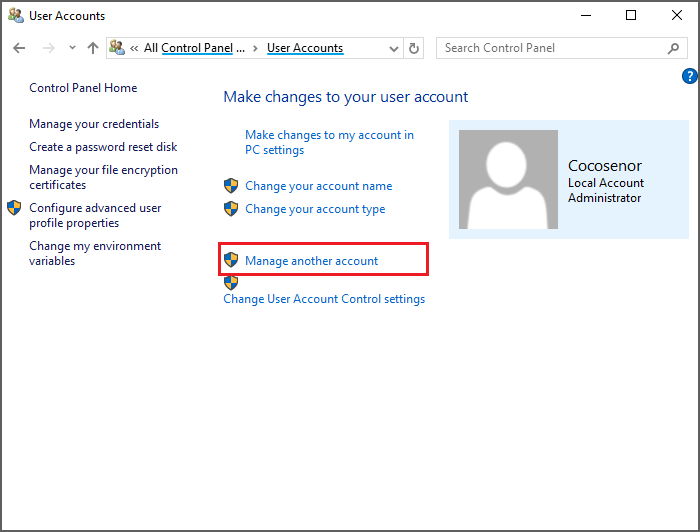Click the Local Account label
Image resolution: width=700 pixels, height=532 pixels.
coord(606,183)
